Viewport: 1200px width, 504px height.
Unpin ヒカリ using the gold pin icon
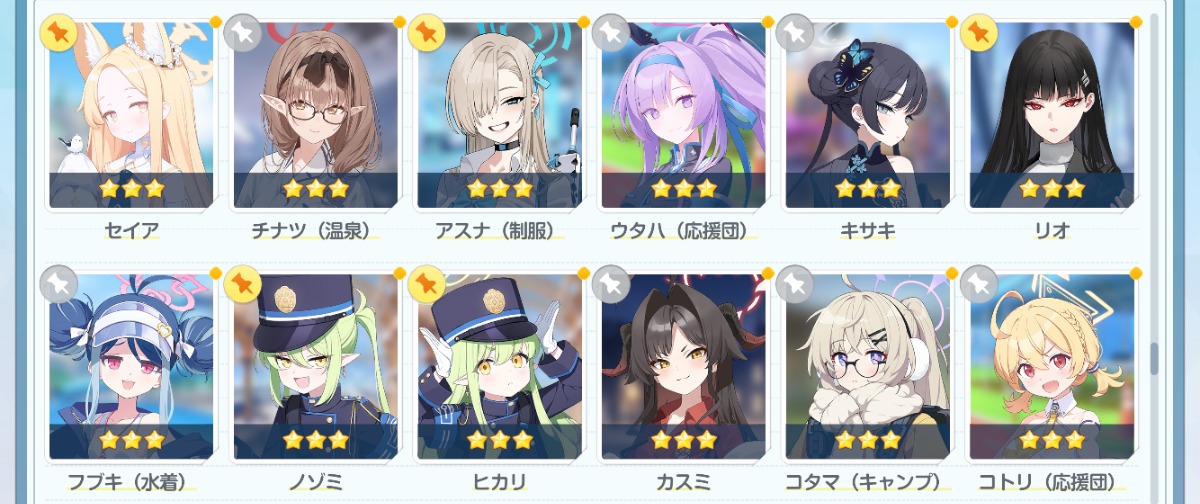tap(427, 284)
